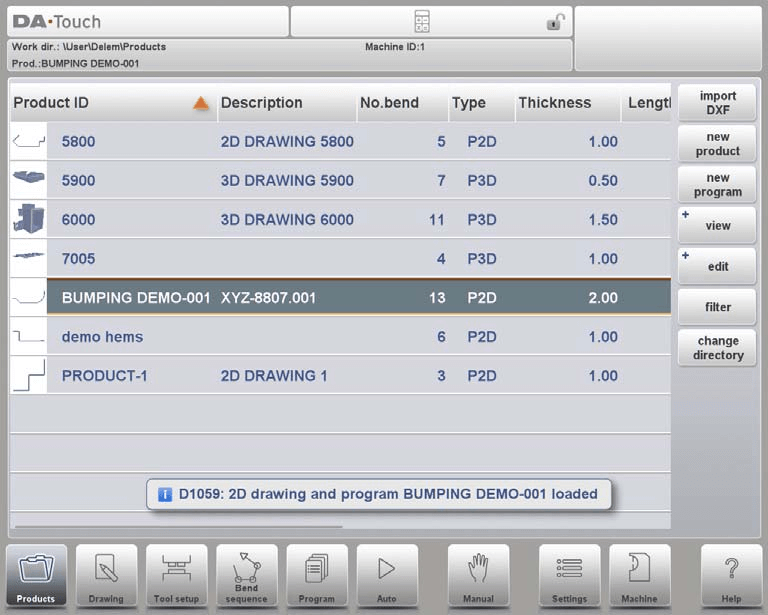Click horizontal scrollbar below product list
This screenshot has height=615, width=768.
click(178, 527)
